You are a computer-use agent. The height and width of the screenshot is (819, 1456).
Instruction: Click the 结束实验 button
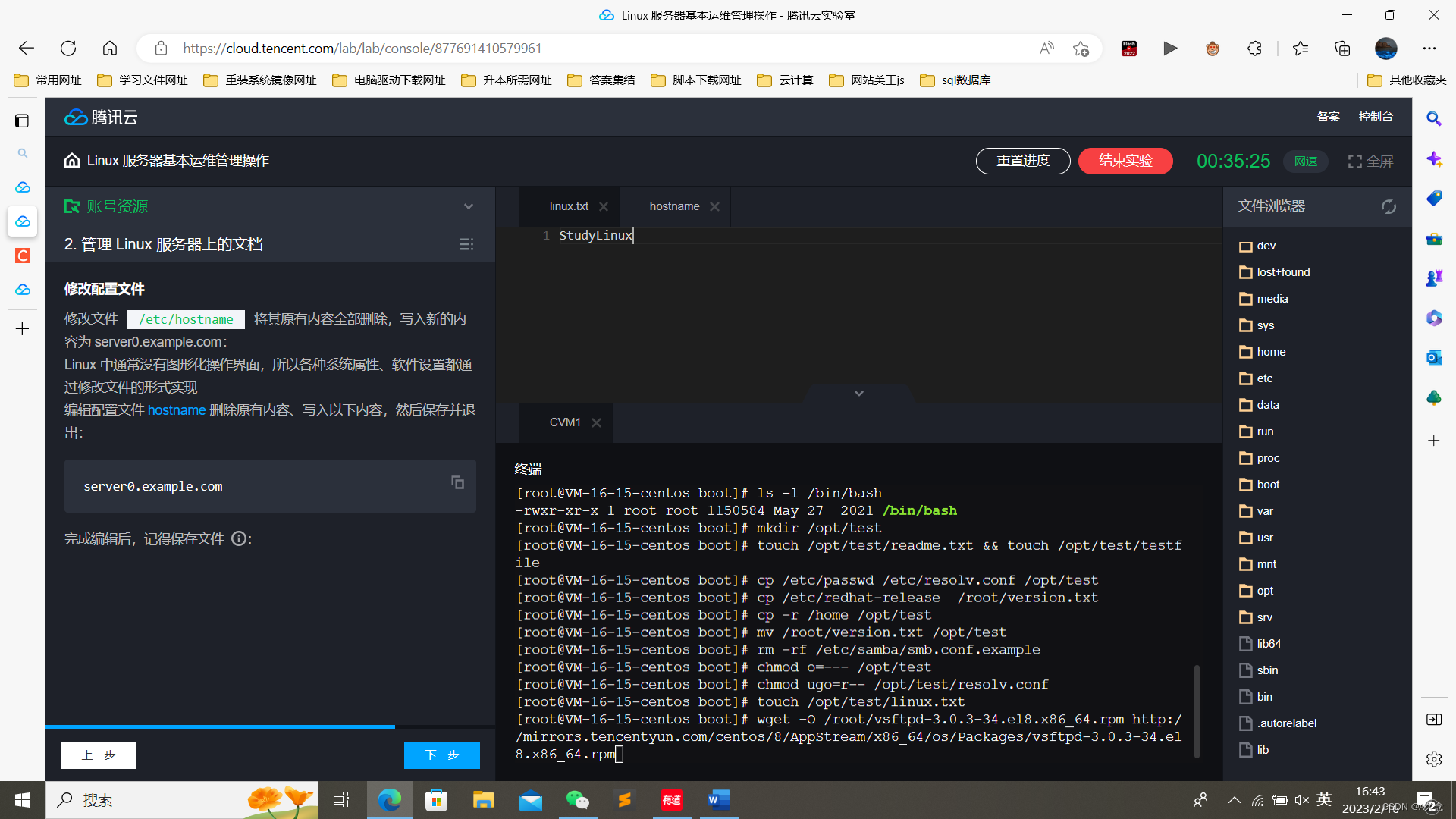(x=1125, y=161)
